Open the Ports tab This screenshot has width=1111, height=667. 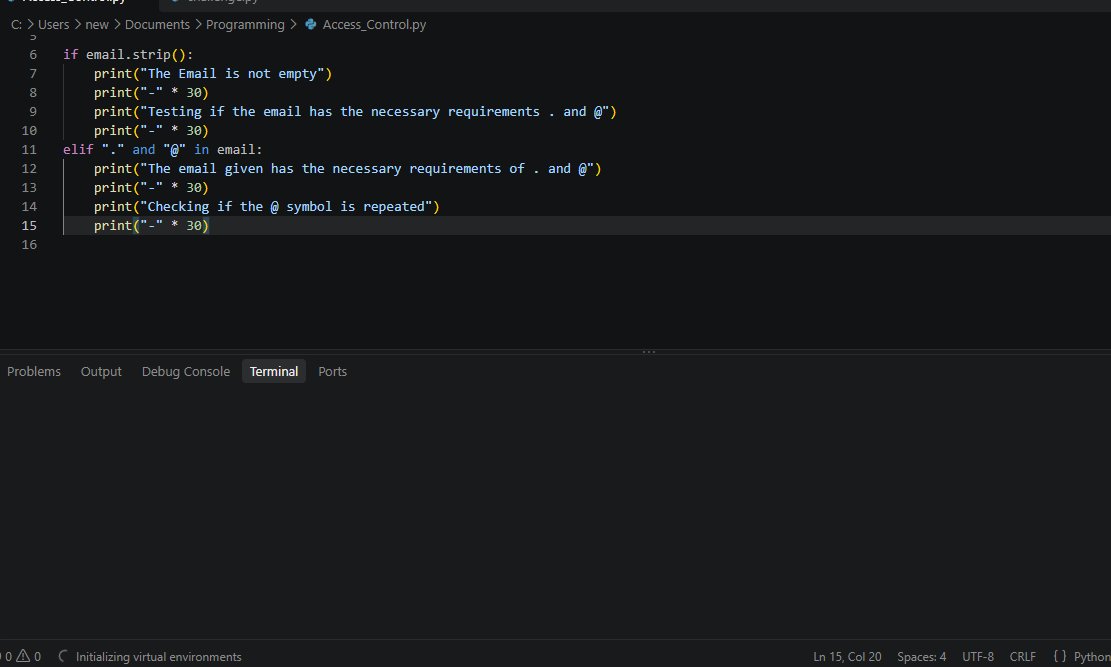(332, 371)
